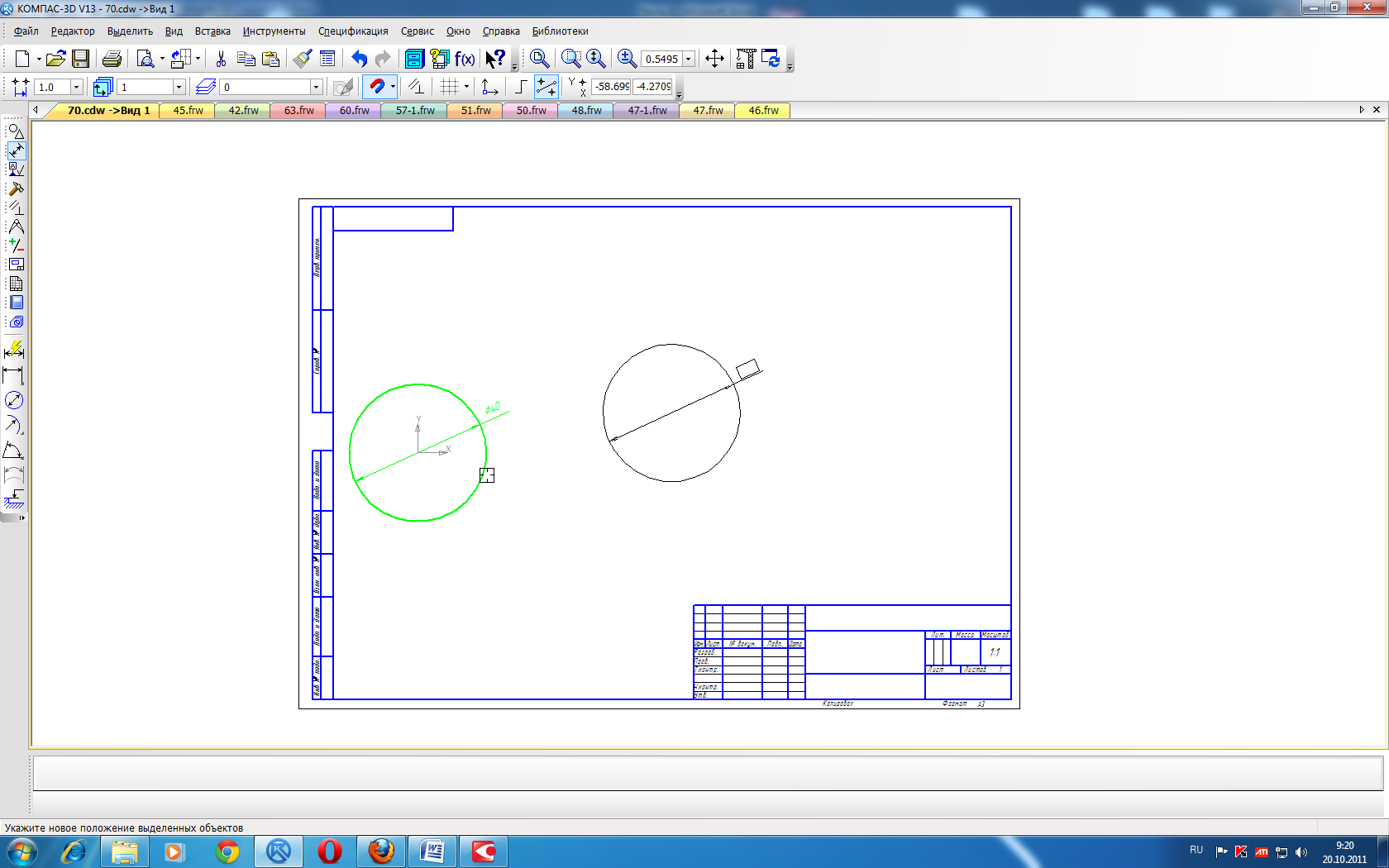Open the properties list panel icon
The height and width of the screenshot is (868, 1389).
(327, 59)
